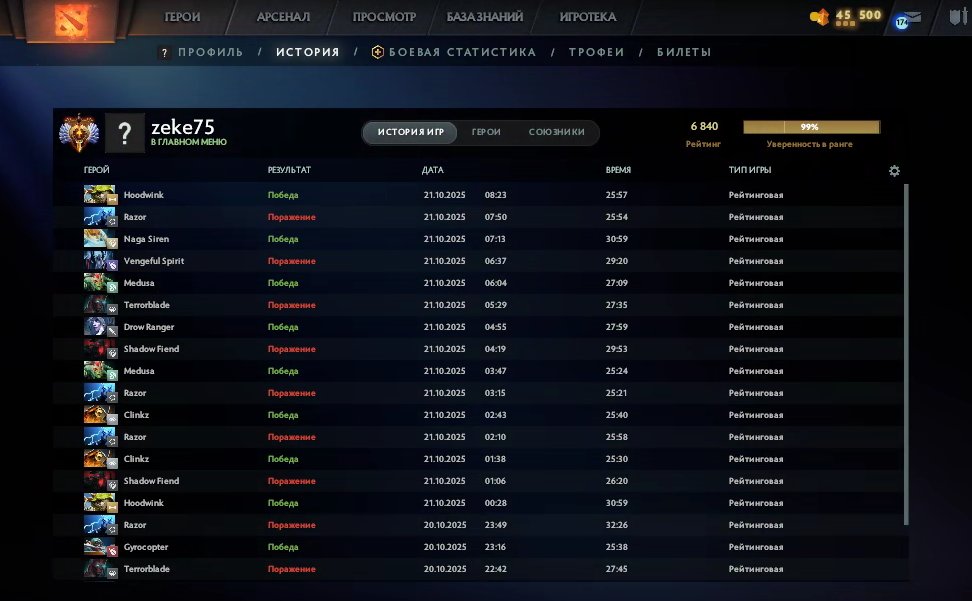The image size is (972, 601).
Task: Open the shield icon in the top-right corner
Action: point(955,17)
